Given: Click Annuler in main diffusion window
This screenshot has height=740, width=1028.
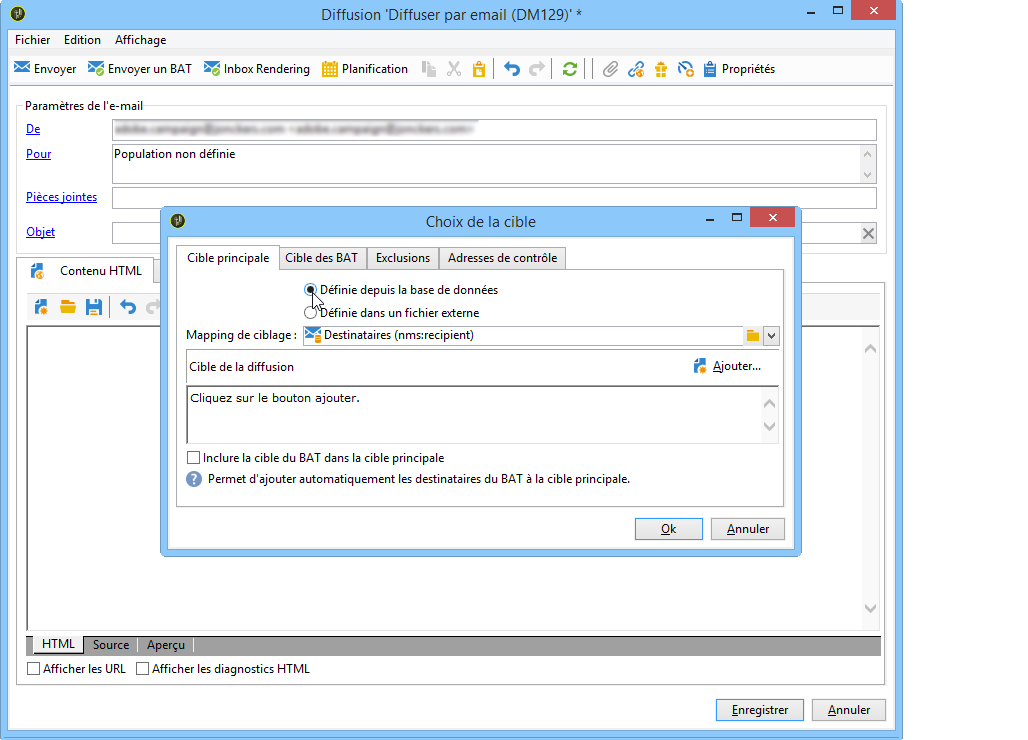Looking at the screenshot, I should tap(849, 710).
